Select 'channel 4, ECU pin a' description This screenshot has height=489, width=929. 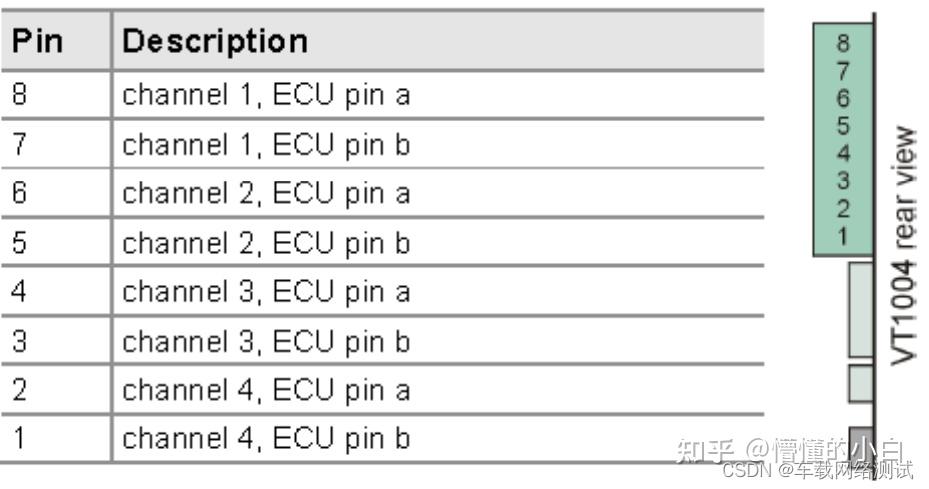266,390
